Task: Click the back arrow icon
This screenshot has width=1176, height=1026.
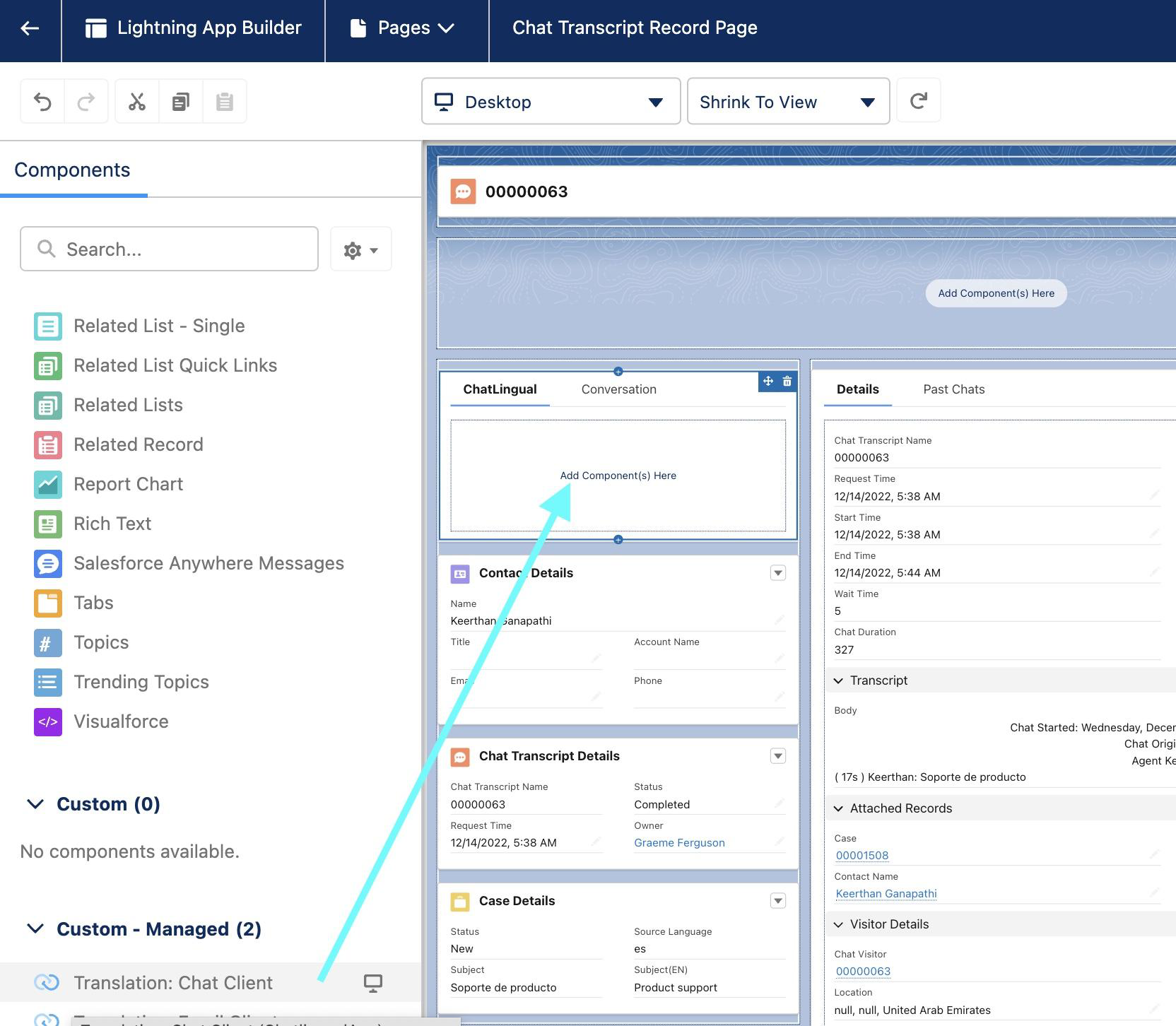Action: pos(30,28)
